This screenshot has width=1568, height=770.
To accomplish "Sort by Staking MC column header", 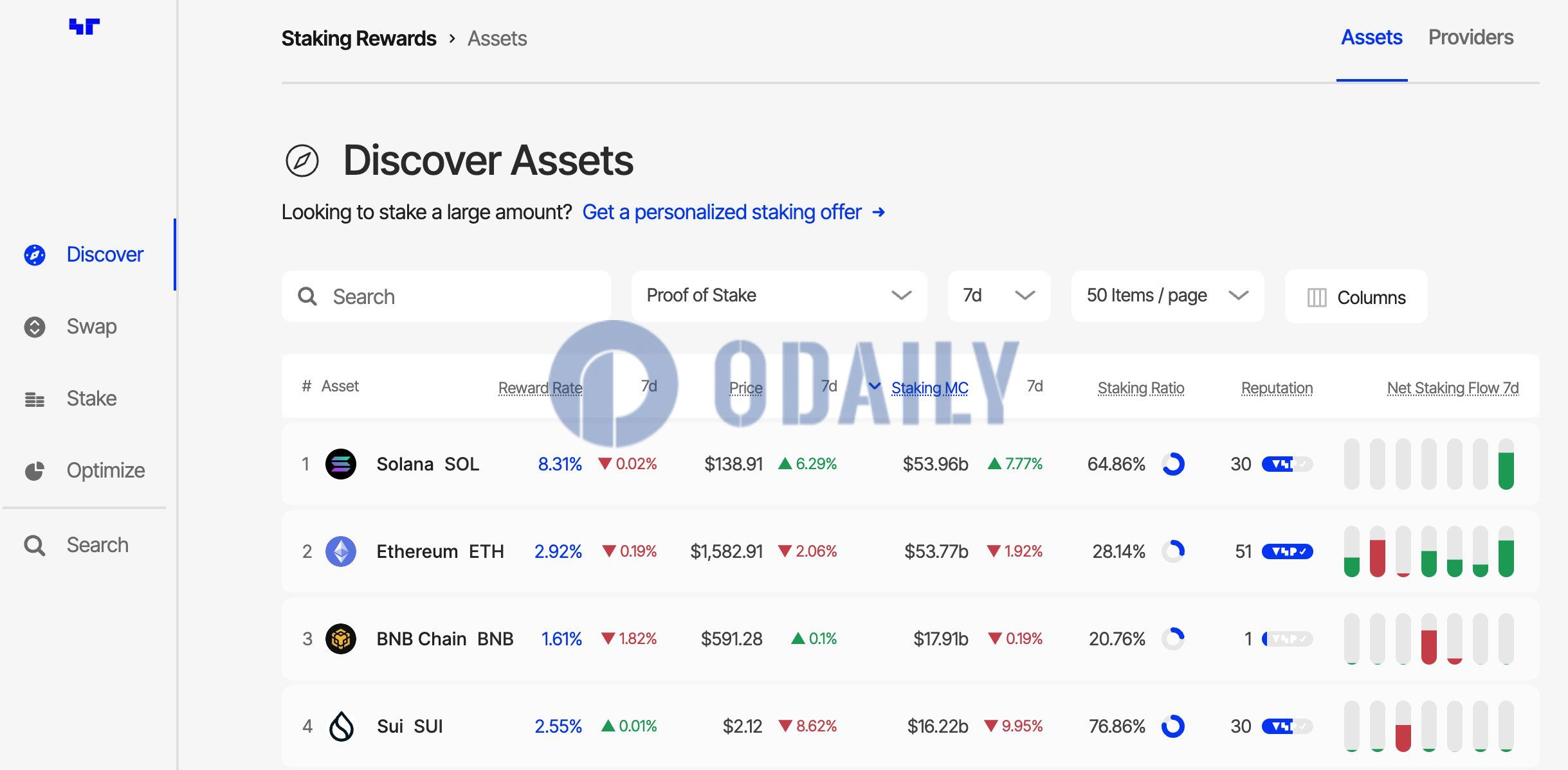I will click(930, 388).
